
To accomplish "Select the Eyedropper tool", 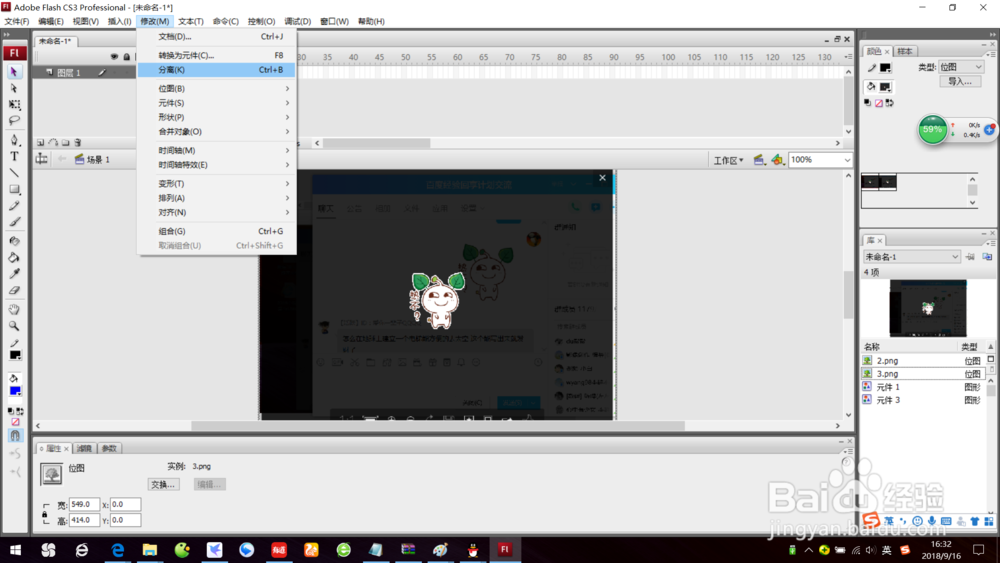I will (x=14, y=274).
